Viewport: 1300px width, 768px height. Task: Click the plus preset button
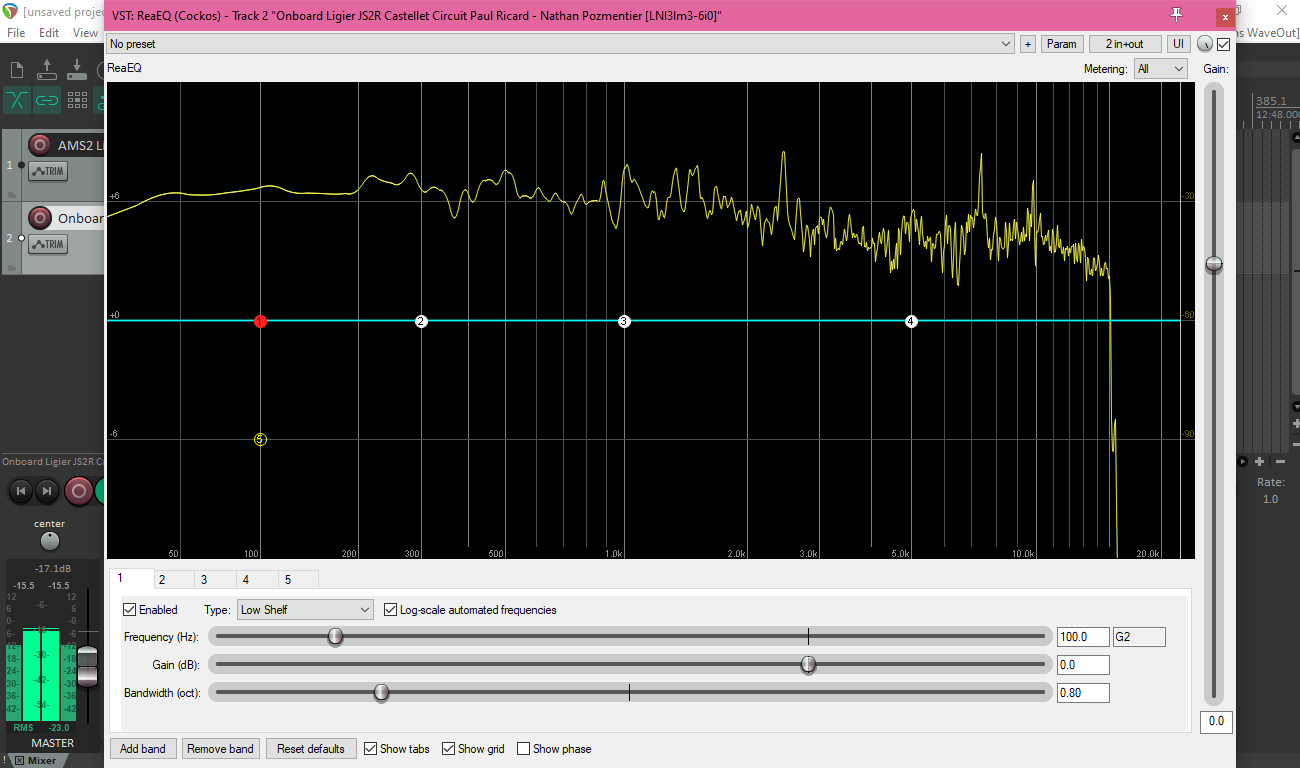pyautogui.click(x=1028, y=44)
